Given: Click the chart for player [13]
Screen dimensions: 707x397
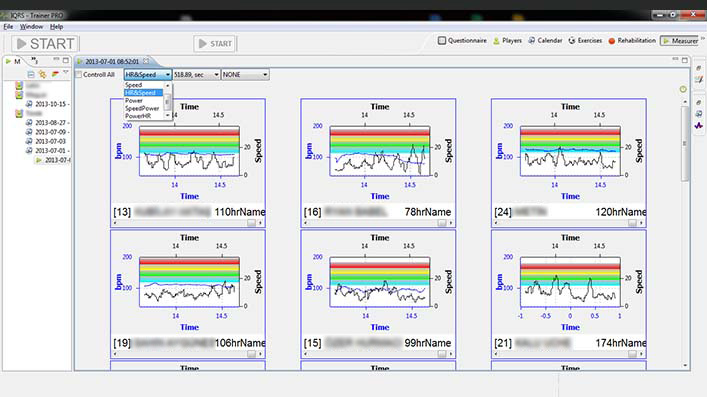Looking at the screenshot, I should (189, 151).
